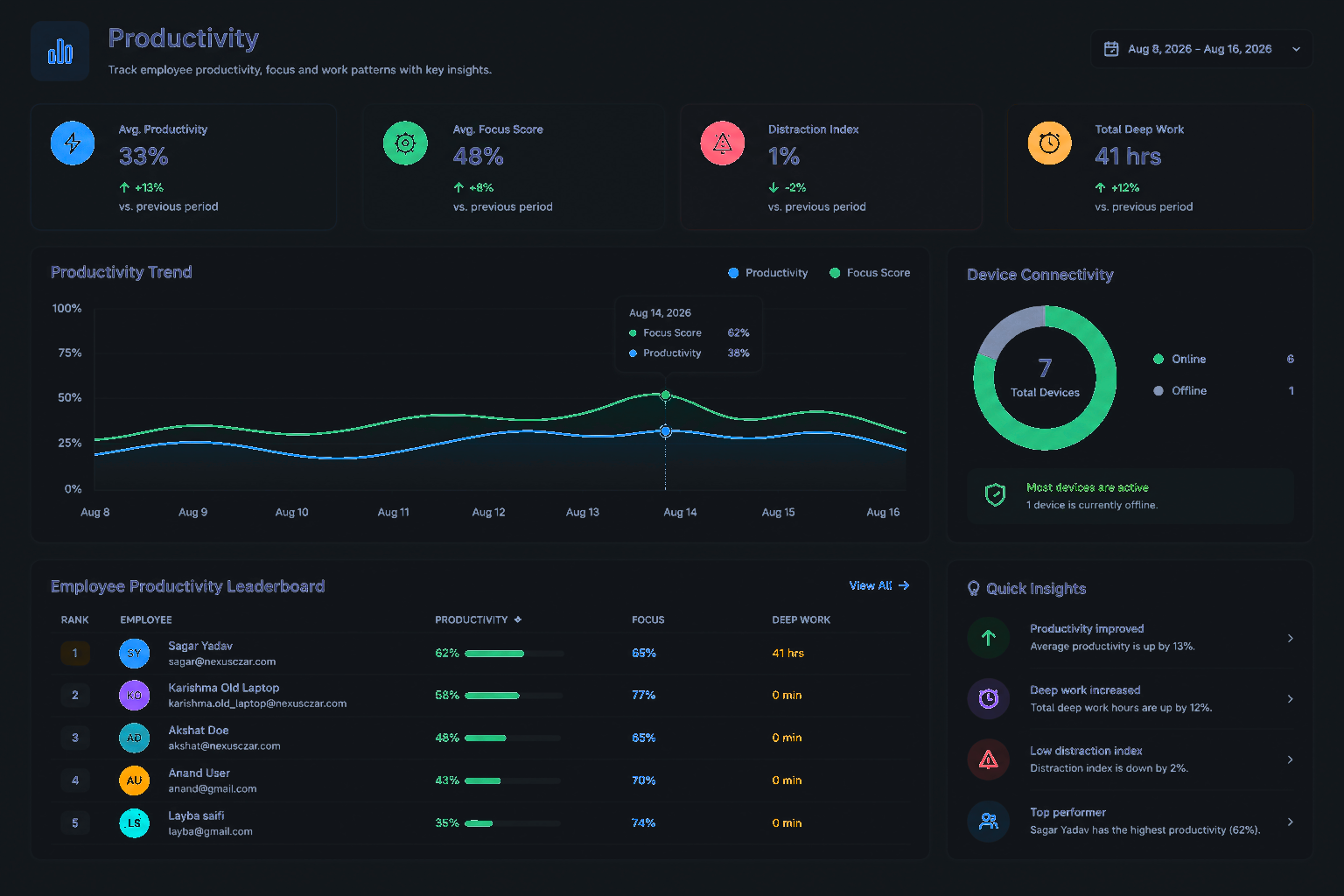Viewport: 1344px width, 896px height.
Task: Click the red triangle Low distraction index icon
Action: pos(989,759)
